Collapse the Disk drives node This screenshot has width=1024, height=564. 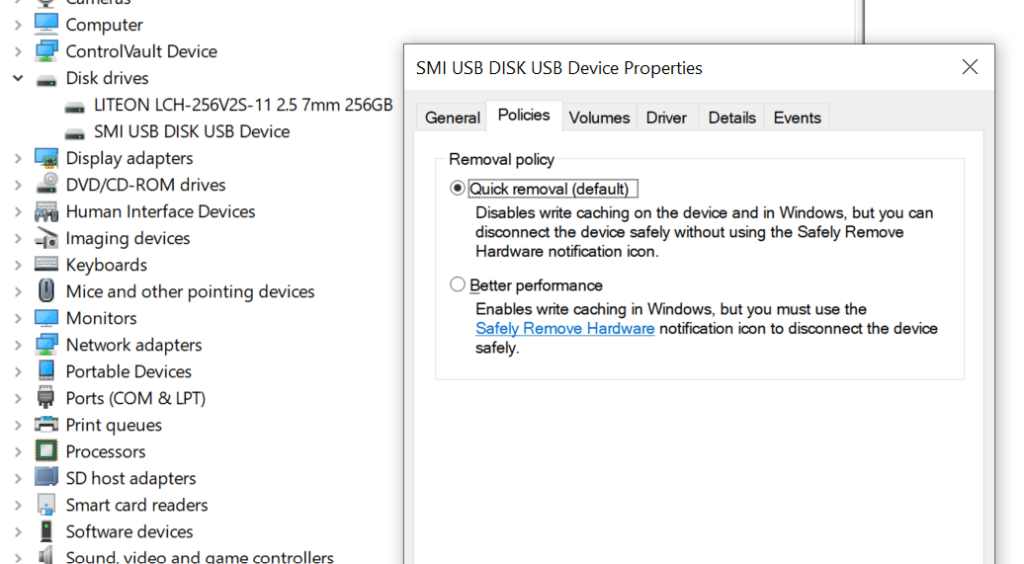(18, 78)
